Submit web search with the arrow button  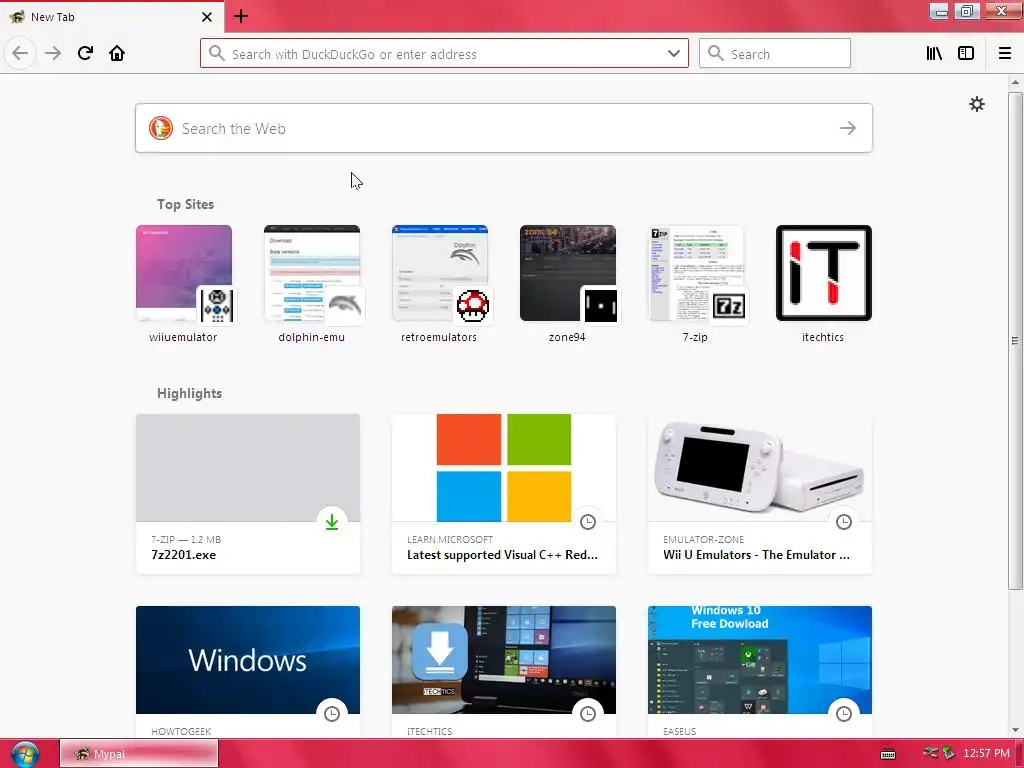(x=848, y=128)
